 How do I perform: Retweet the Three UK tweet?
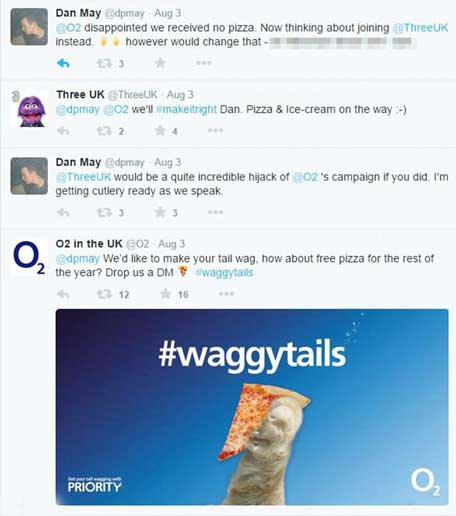[x=104, y=131]
